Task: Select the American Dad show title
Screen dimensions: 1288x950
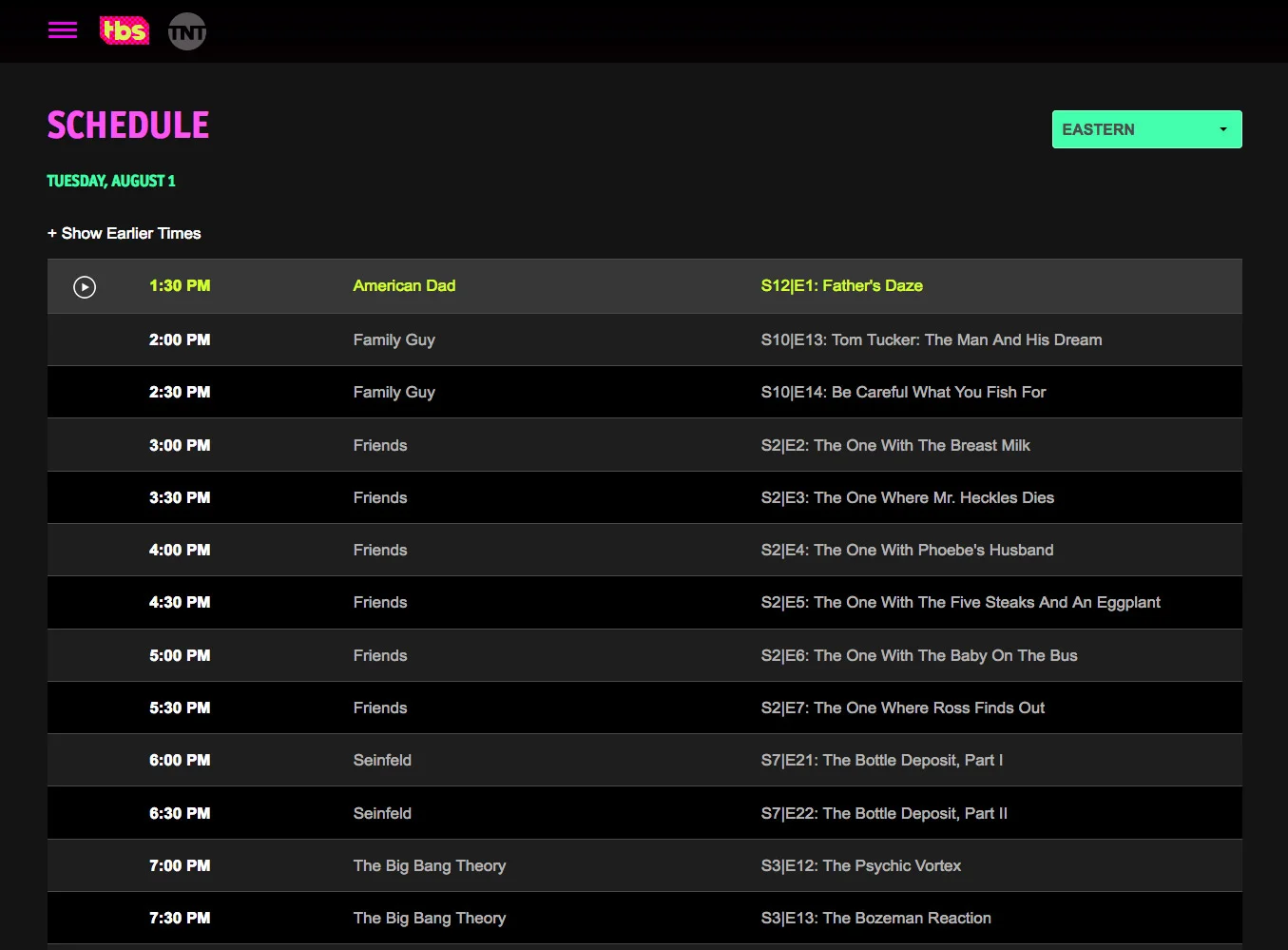Action: pos(404,285)
